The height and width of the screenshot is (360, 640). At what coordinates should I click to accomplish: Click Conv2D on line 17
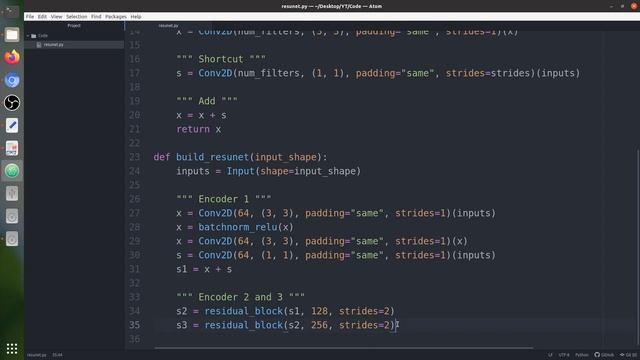215,73
